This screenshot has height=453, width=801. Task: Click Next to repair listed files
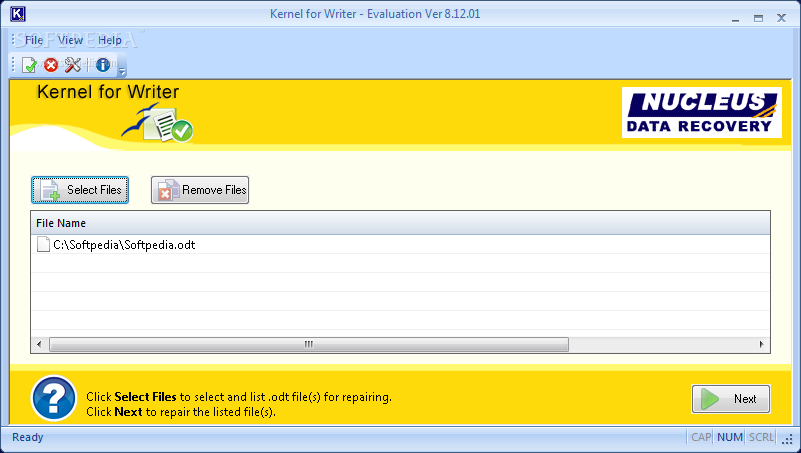[731, 399]
